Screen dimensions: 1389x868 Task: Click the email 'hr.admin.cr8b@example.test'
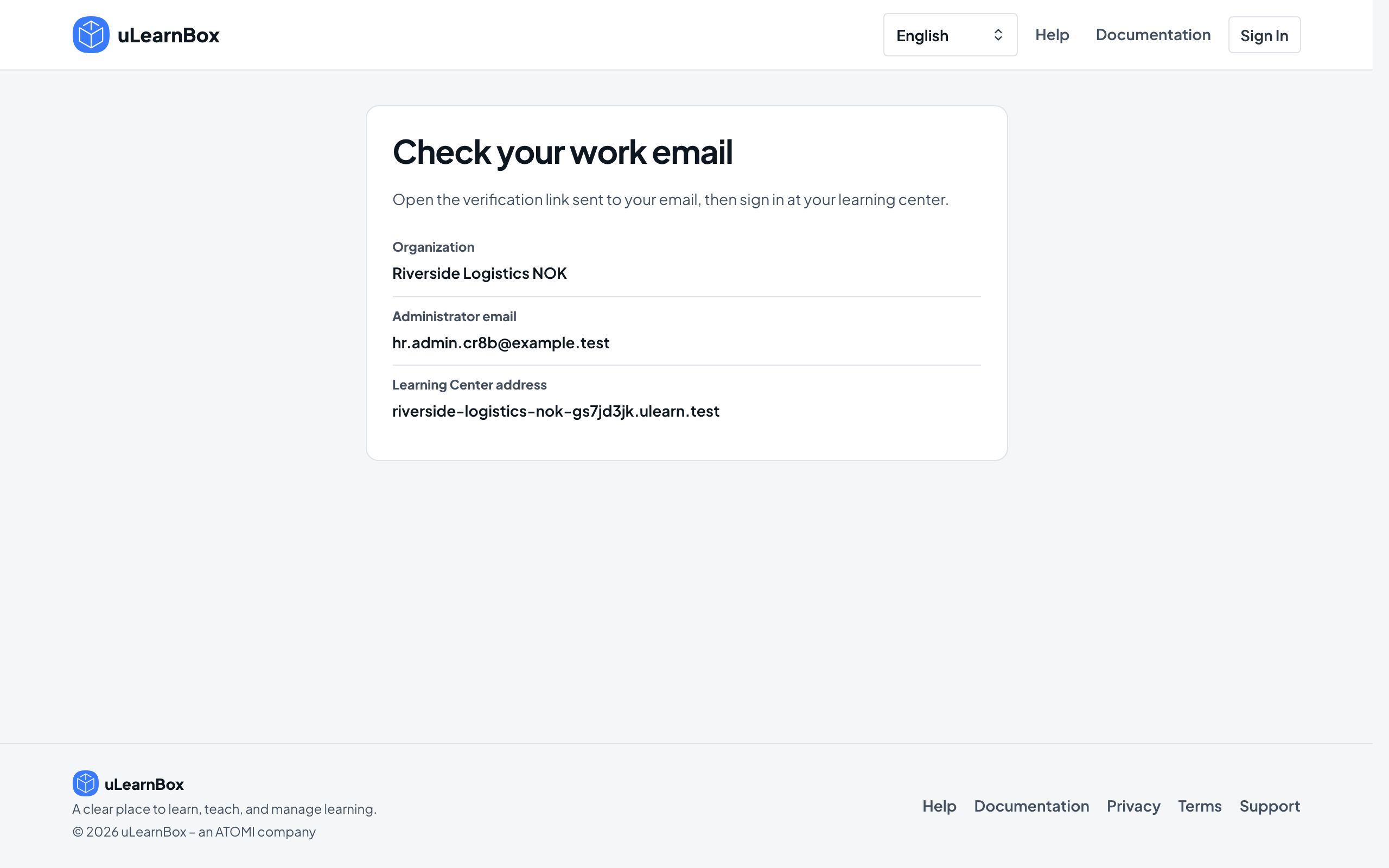click(x=500, y=343)
